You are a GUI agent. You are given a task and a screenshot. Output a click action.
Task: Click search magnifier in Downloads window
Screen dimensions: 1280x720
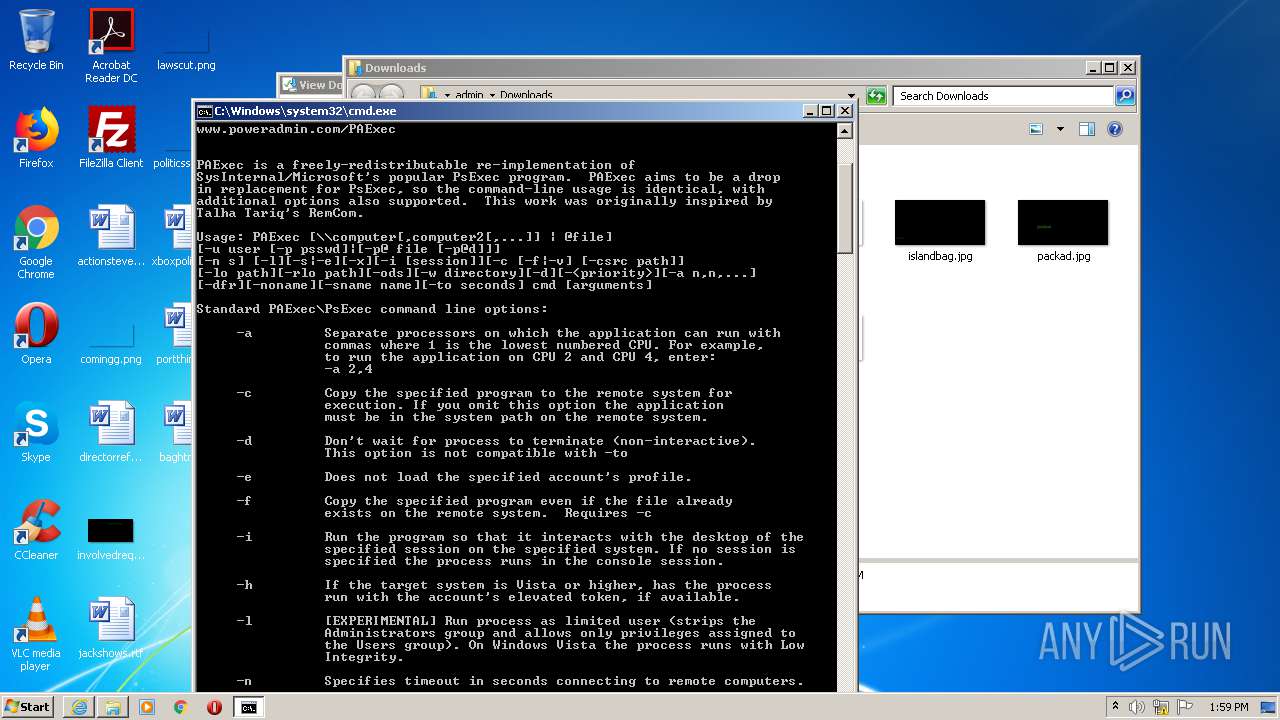[1125, 96]
